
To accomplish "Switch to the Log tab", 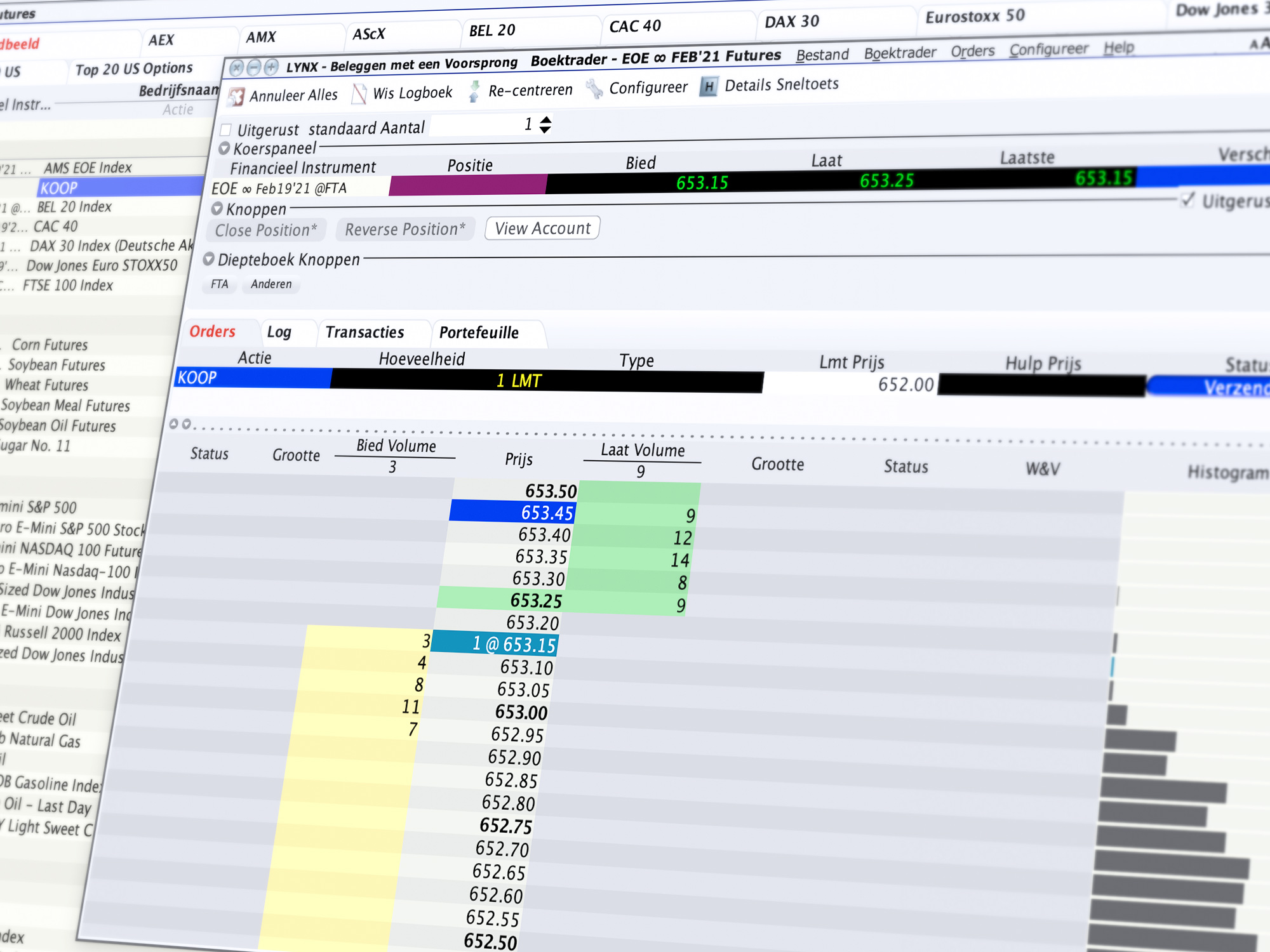I will coord(279,332).
